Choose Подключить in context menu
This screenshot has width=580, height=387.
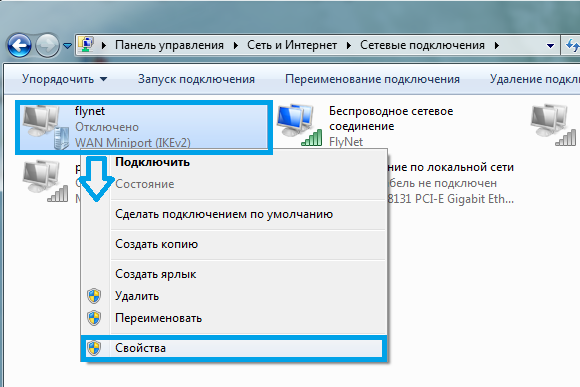coord(234,162)
